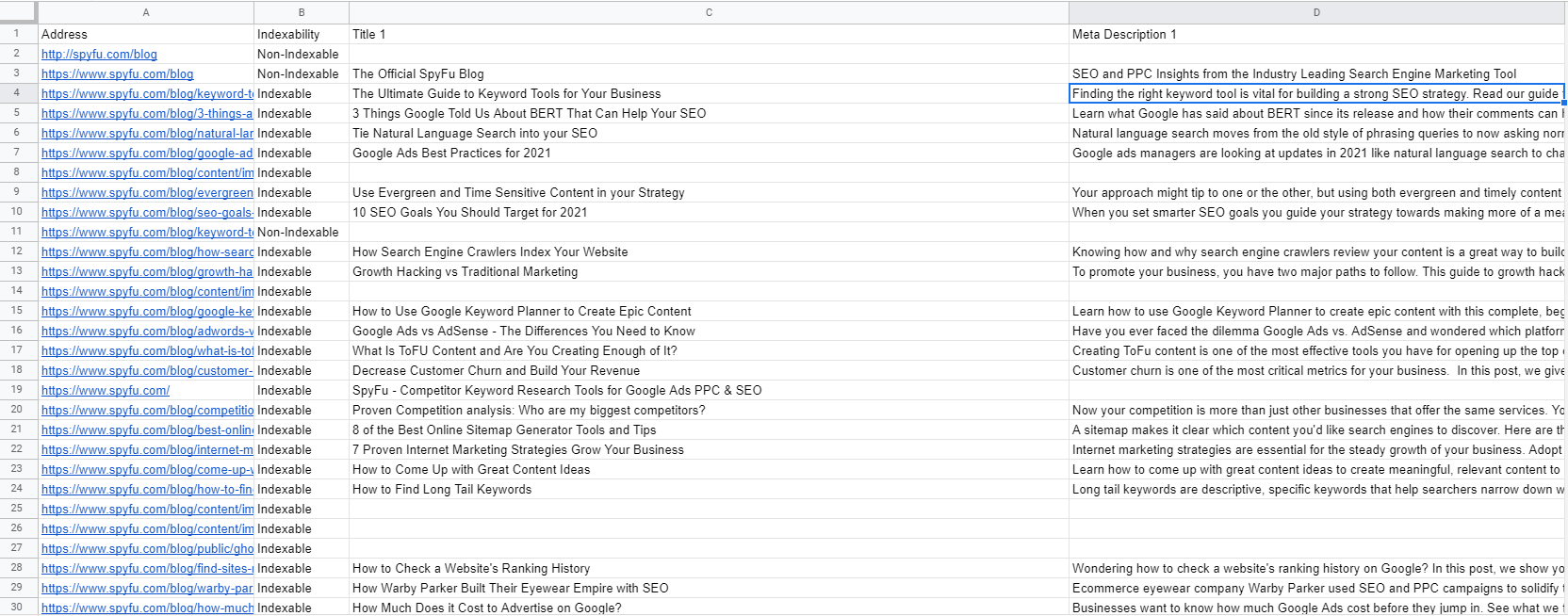This screenshot has width=1568, height=616.
Task: Open the blog/growth-ha link
Action: 147,272
